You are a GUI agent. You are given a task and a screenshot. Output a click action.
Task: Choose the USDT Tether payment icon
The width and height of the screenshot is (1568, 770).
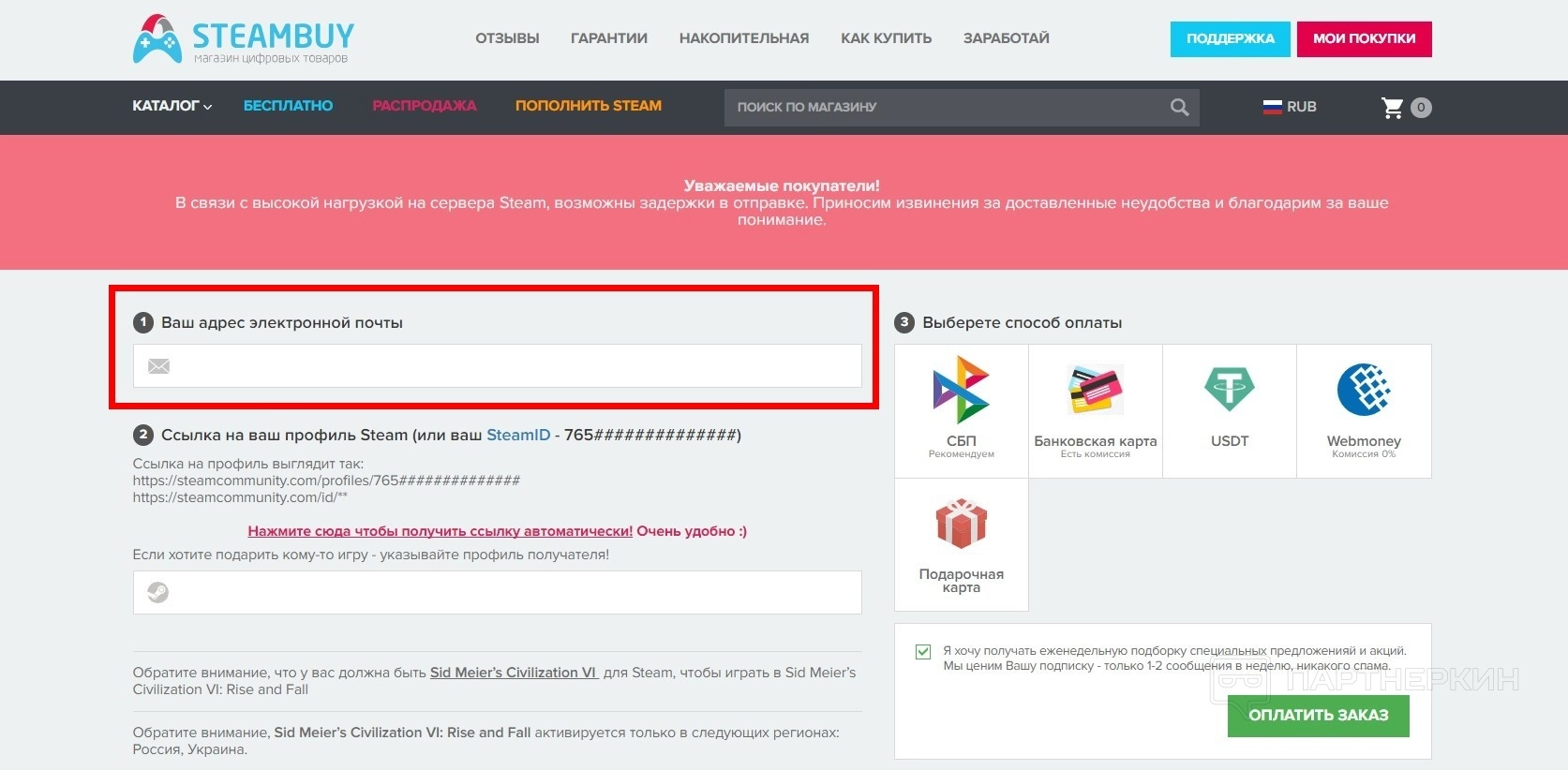pos(1230,388)
